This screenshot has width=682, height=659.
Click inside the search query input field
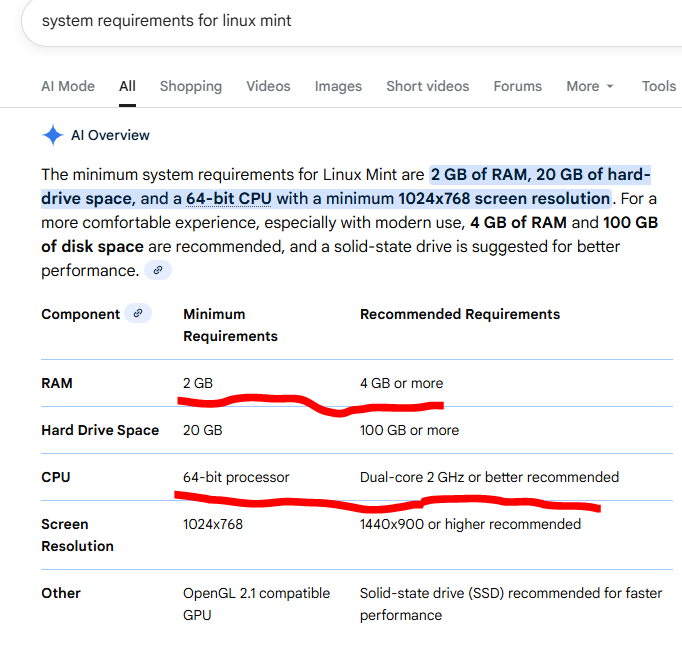300,20
